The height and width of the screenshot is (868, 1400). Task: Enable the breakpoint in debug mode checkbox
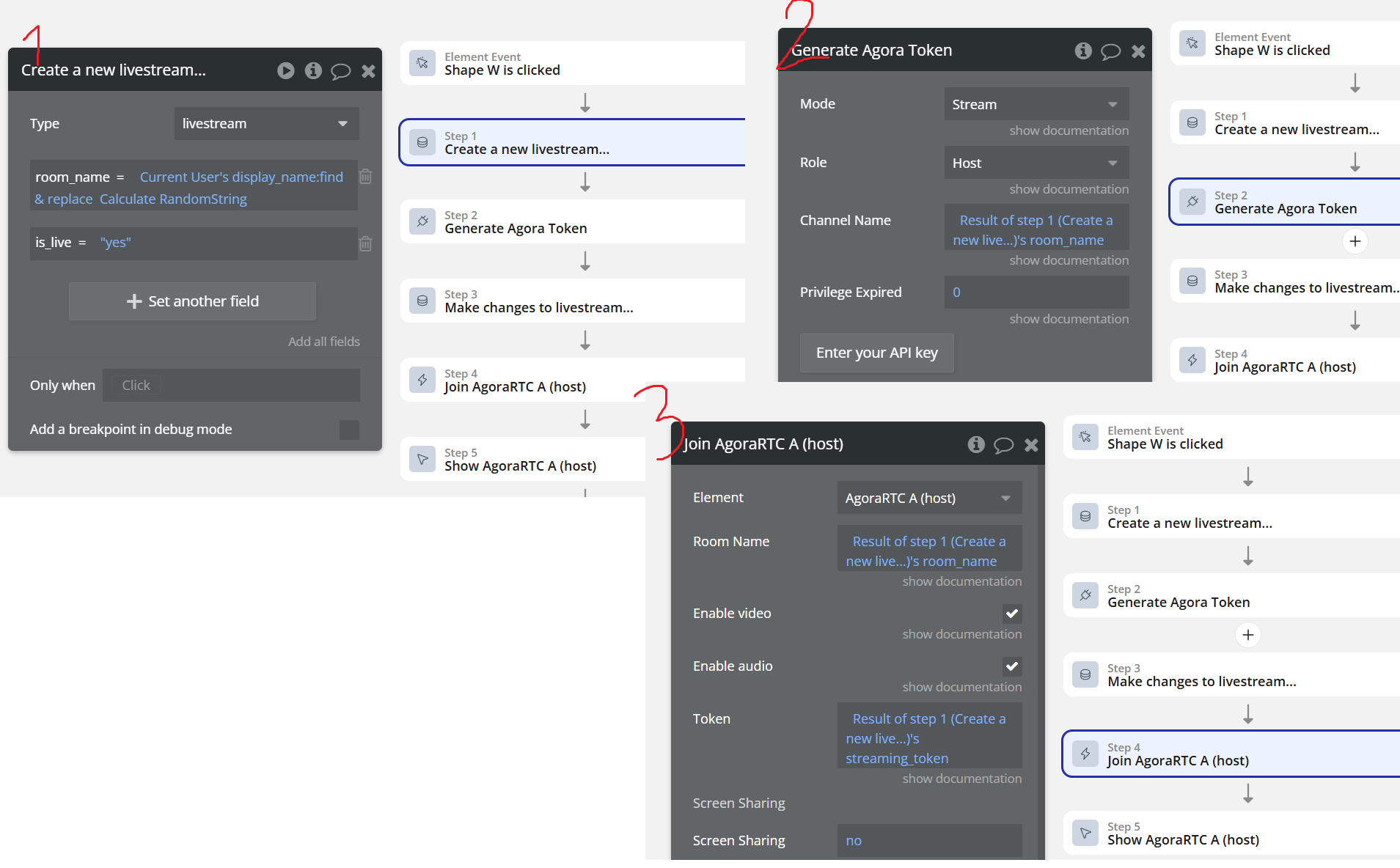(x=349, y=430)
